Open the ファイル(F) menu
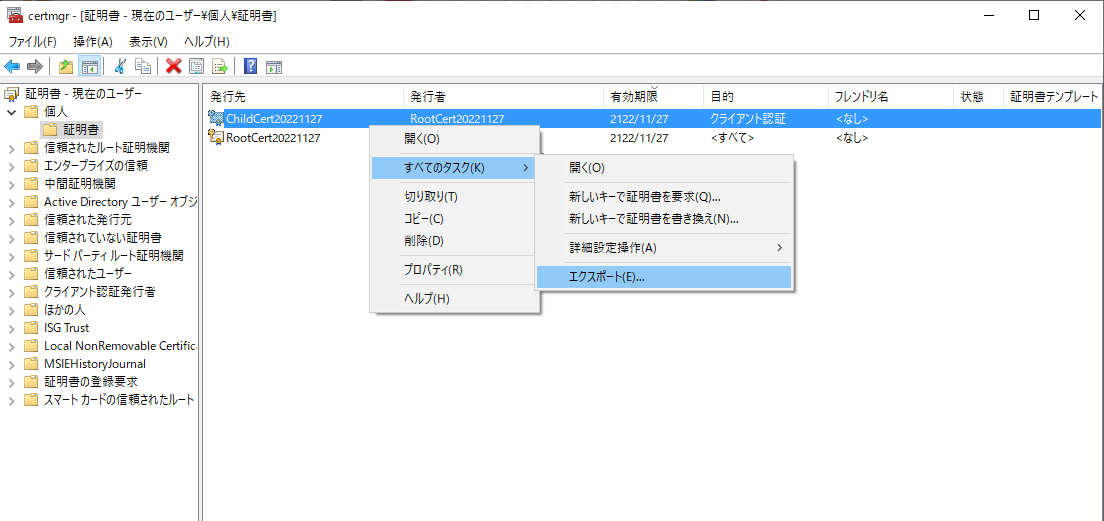Viewport: 1104px width, 521px height. pos(32,42)
